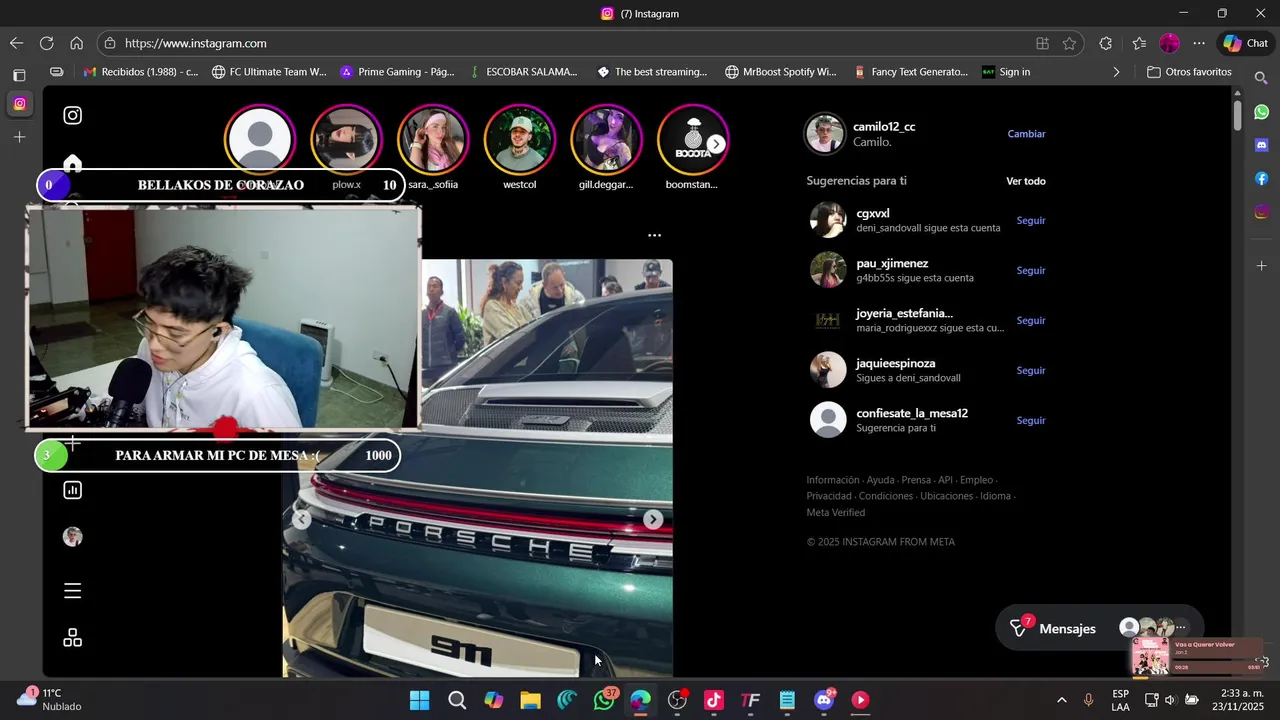This screenshot has width=1280, height=720.
Task: Open the Vas a Querer Volver music widget
Action: point(1198,656)
